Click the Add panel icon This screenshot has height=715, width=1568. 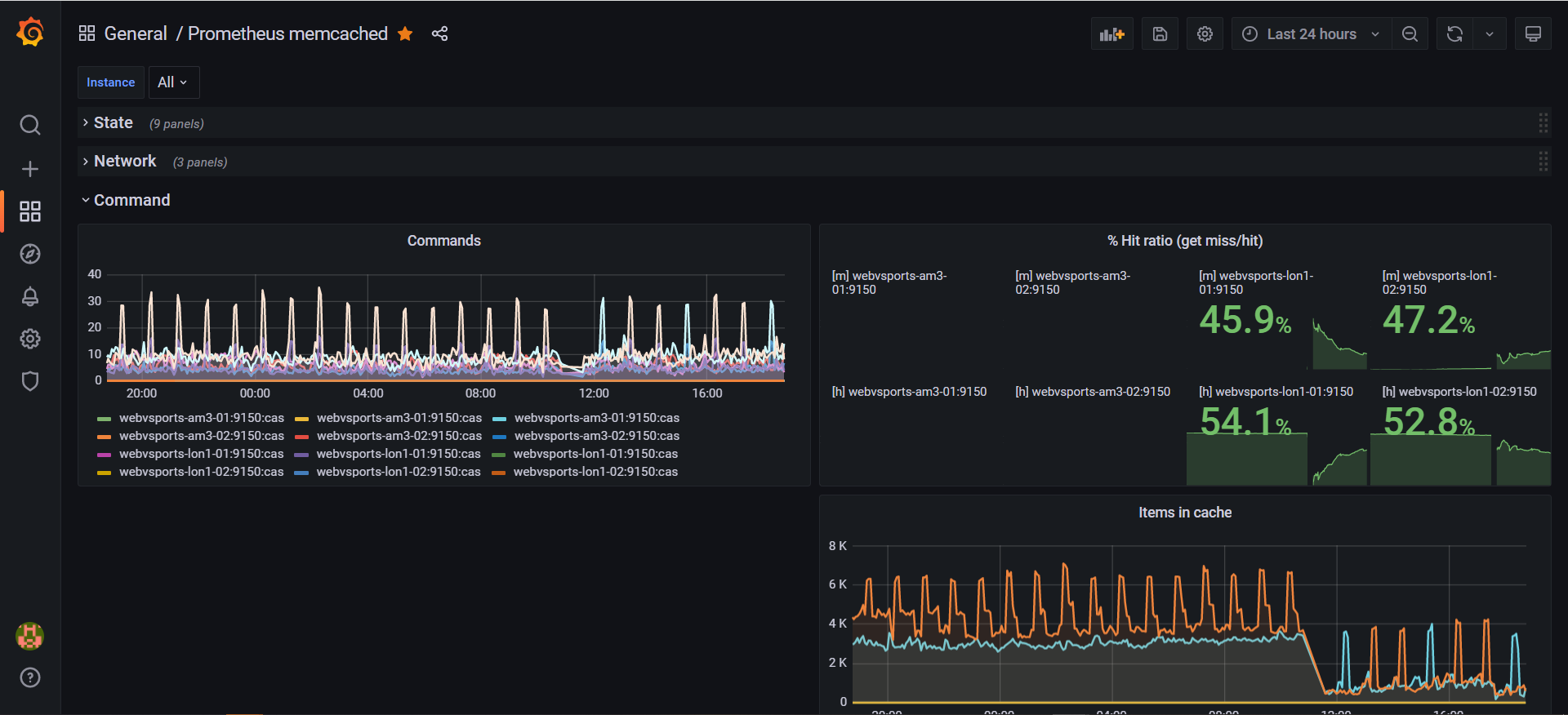(1111, 34)
